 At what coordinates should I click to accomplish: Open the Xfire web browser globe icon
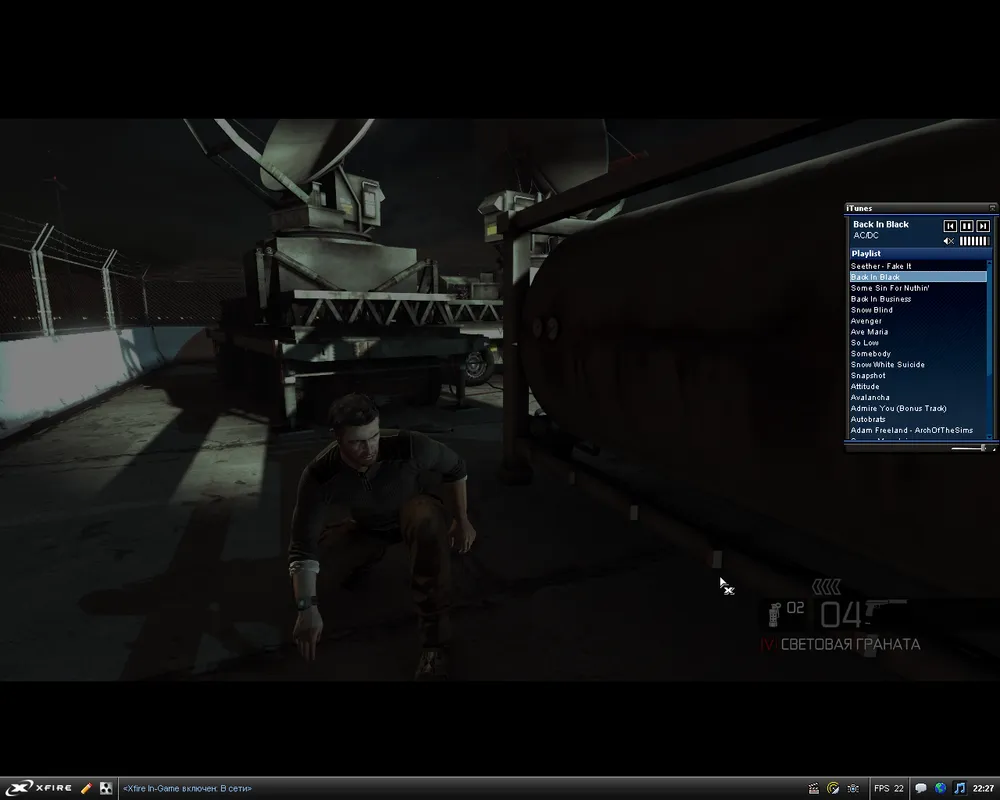[940, 788]
